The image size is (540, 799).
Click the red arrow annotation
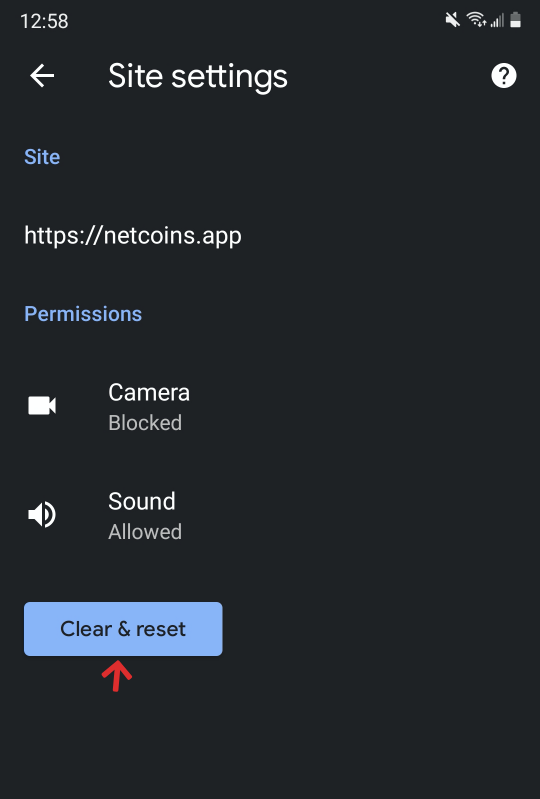coord(117,676)
